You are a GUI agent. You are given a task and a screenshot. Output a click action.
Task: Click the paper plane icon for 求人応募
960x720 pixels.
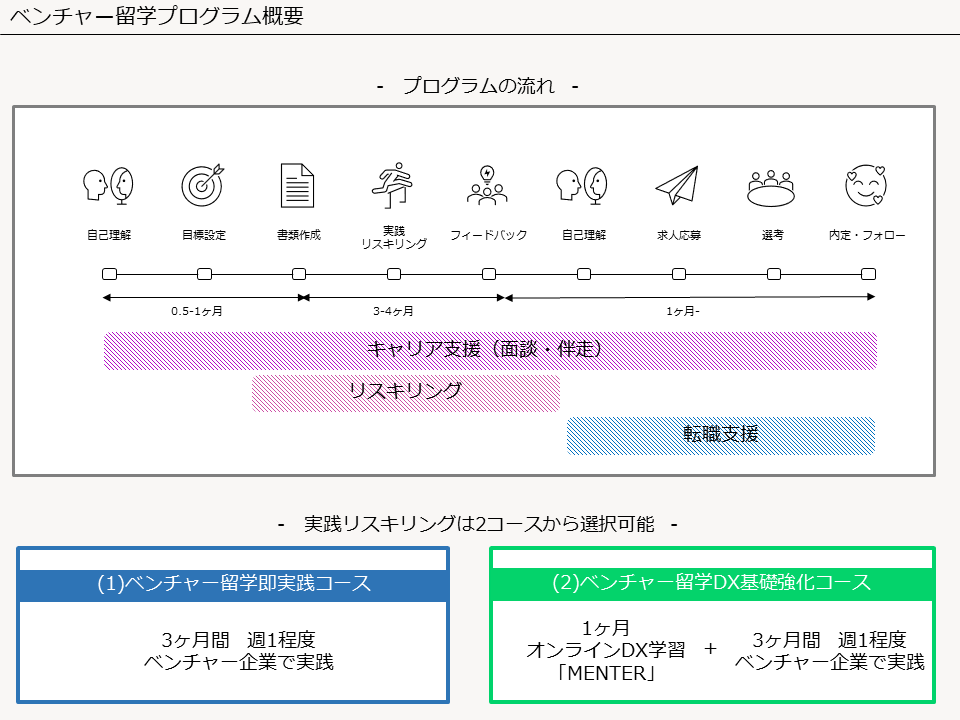pyautogui.click(x=677, y=185)
